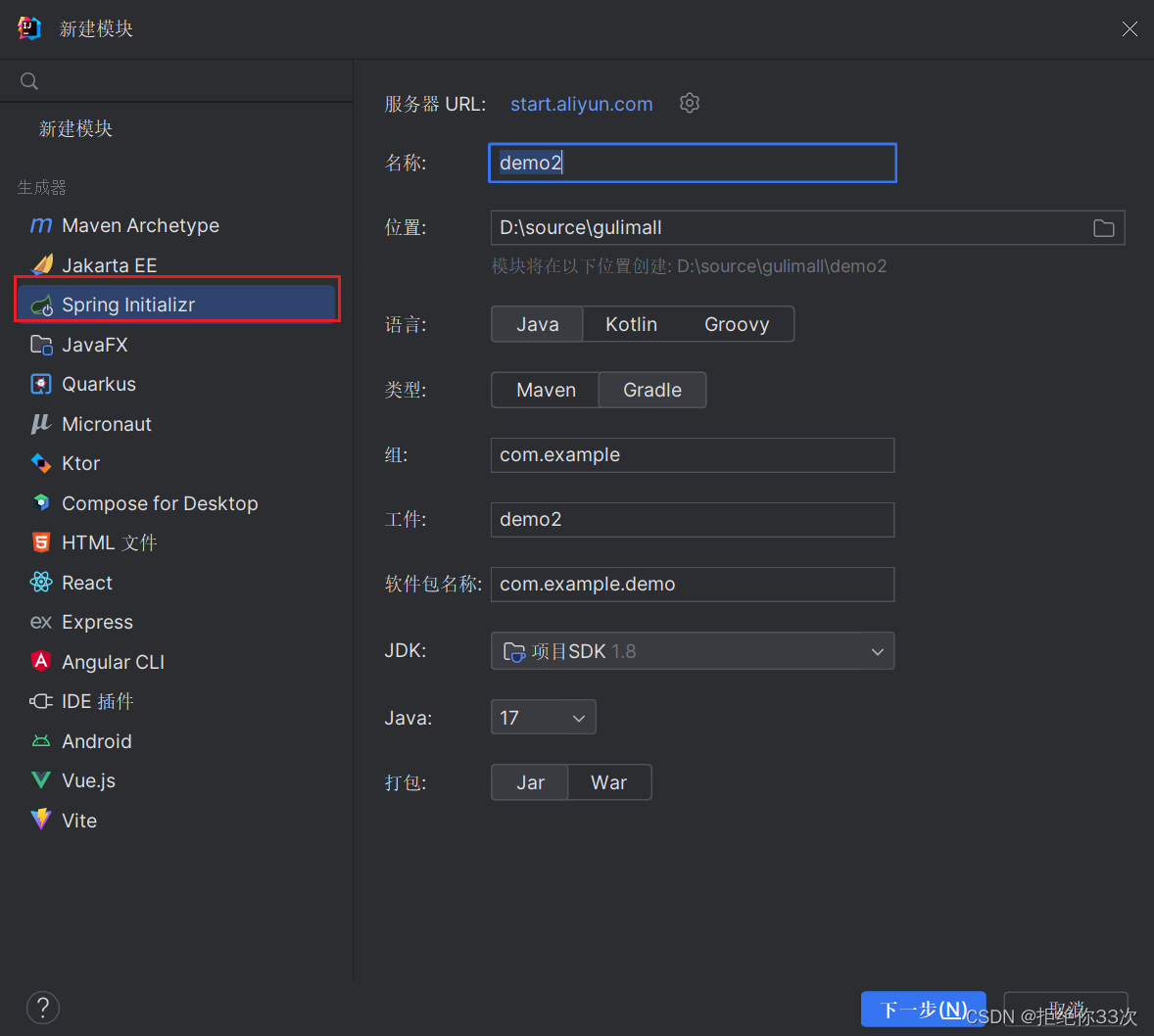This screenshot has height=1036, width=1154.
Task: Select the Vite generator row
Action: [176, 821]
